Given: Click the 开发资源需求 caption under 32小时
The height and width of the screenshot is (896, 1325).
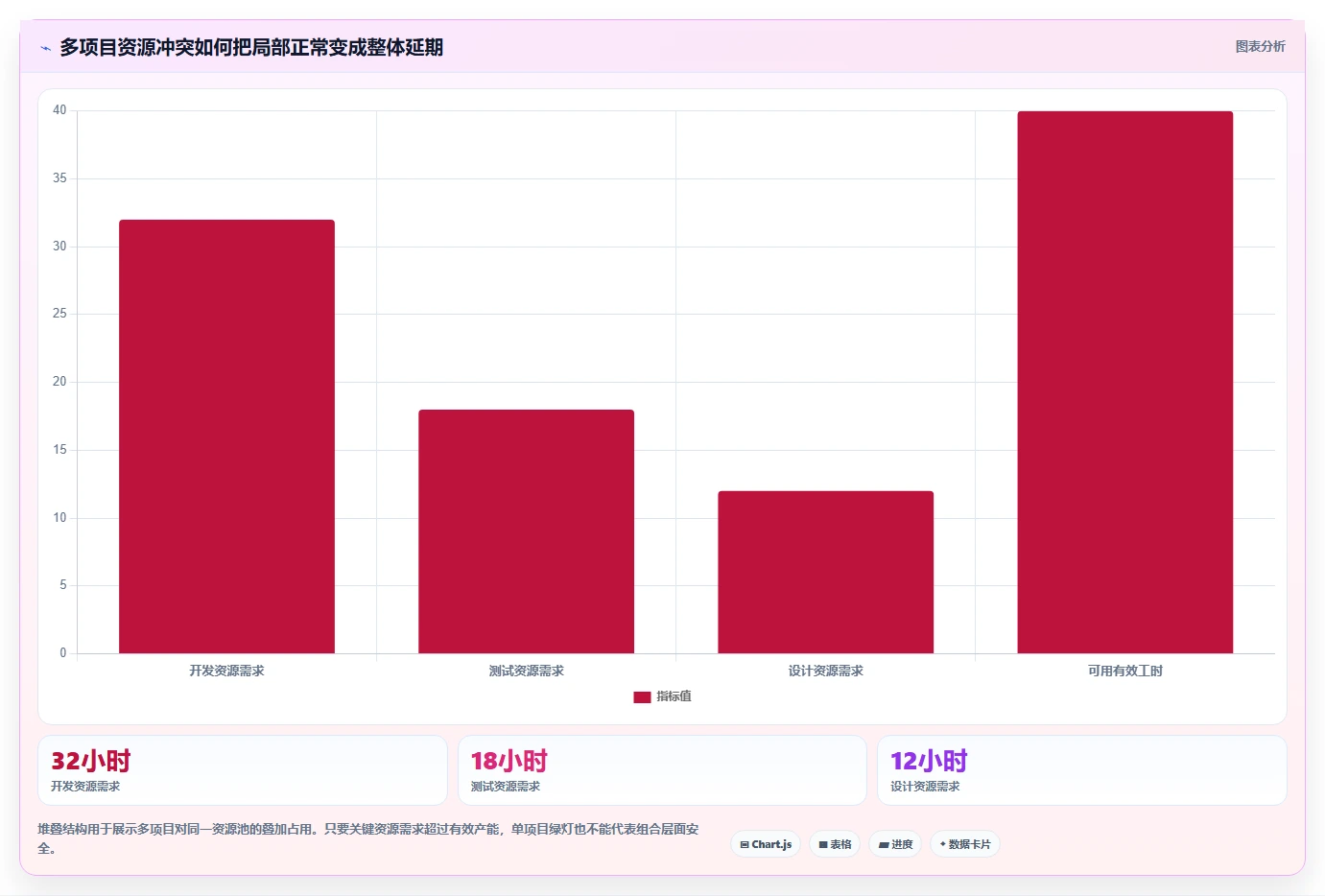Looking at the screenshot, I should [85, 787].
